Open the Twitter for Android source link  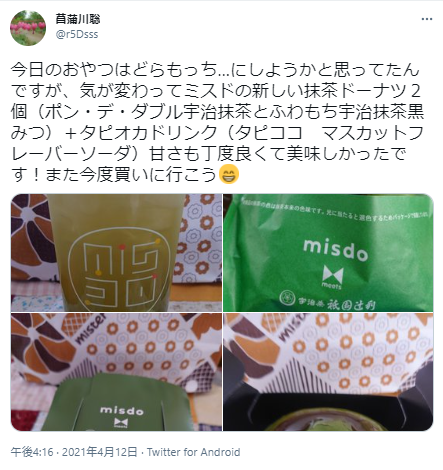[194, 452]
